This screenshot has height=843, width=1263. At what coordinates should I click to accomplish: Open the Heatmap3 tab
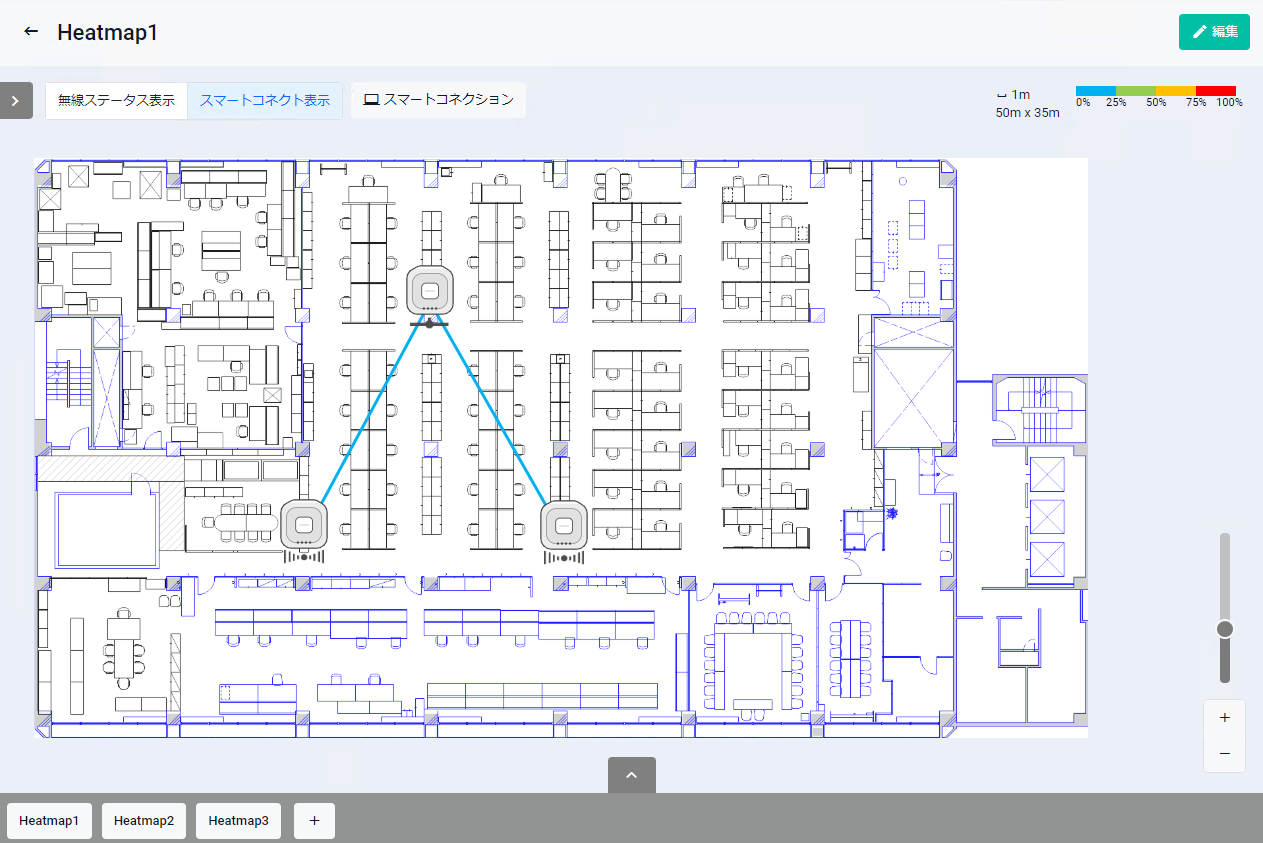(x=238, y=820)
